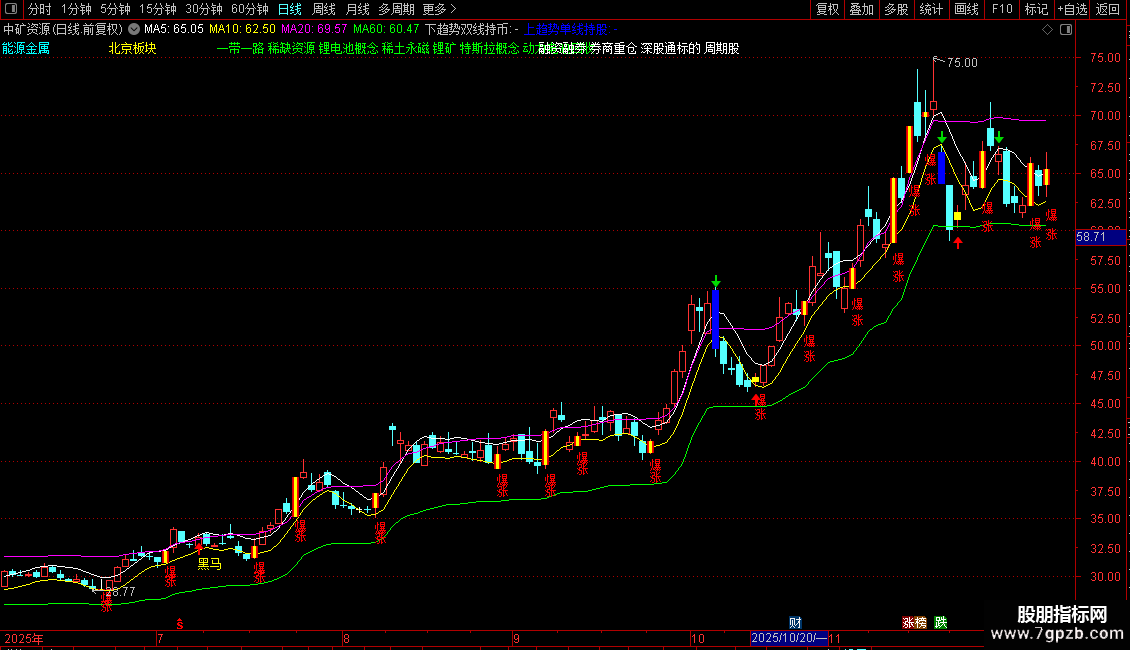Screen dimensions: 1130x650
Task: Click the 财 marker on timeline
Action: click(795, 623)
